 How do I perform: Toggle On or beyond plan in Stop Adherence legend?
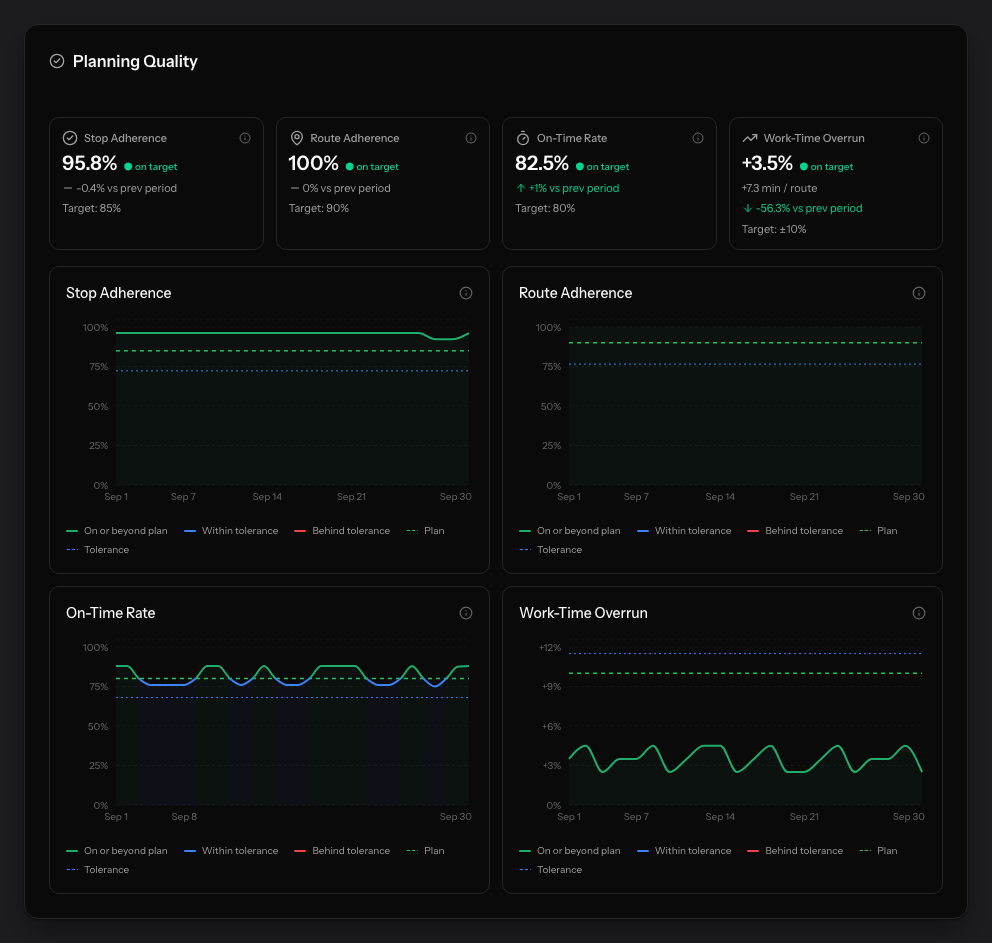coord(117,531)
